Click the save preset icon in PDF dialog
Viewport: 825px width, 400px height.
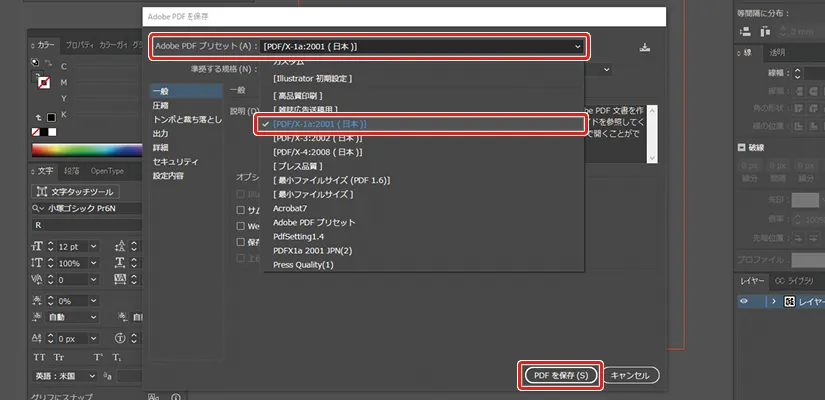(645, 47)
